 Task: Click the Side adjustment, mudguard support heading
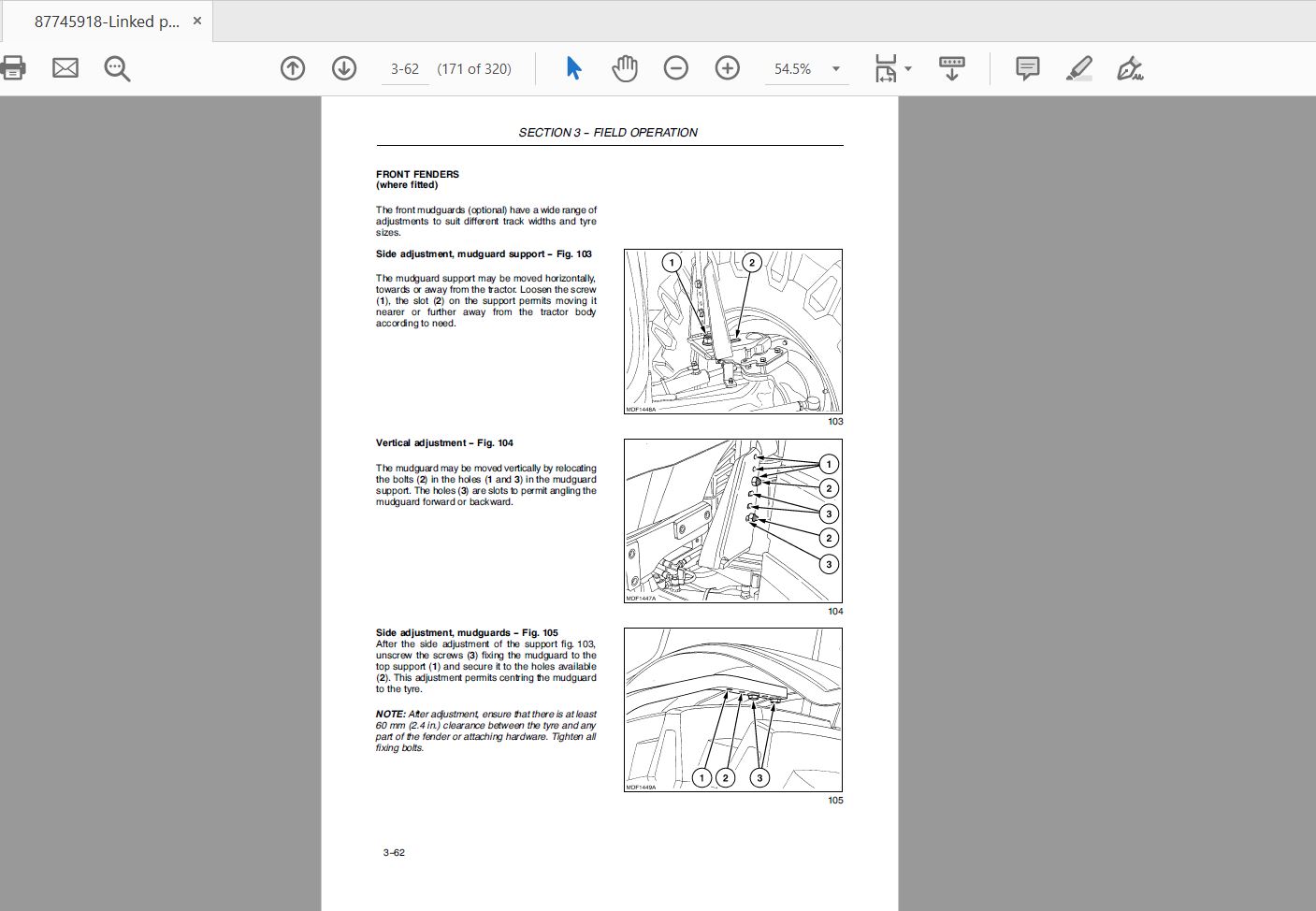click(484, 254)
